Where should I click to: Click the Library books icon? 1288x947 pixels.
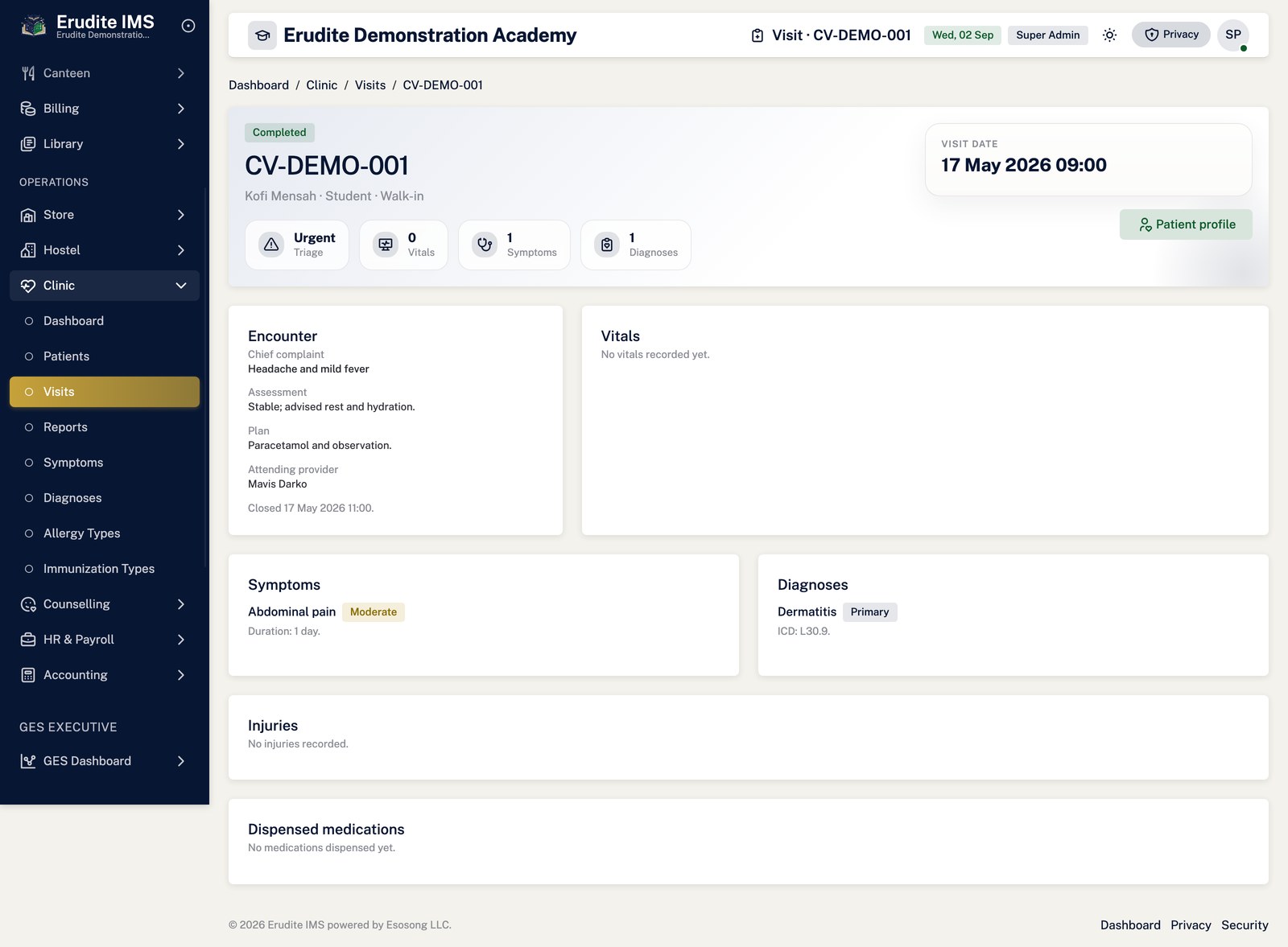28,144
